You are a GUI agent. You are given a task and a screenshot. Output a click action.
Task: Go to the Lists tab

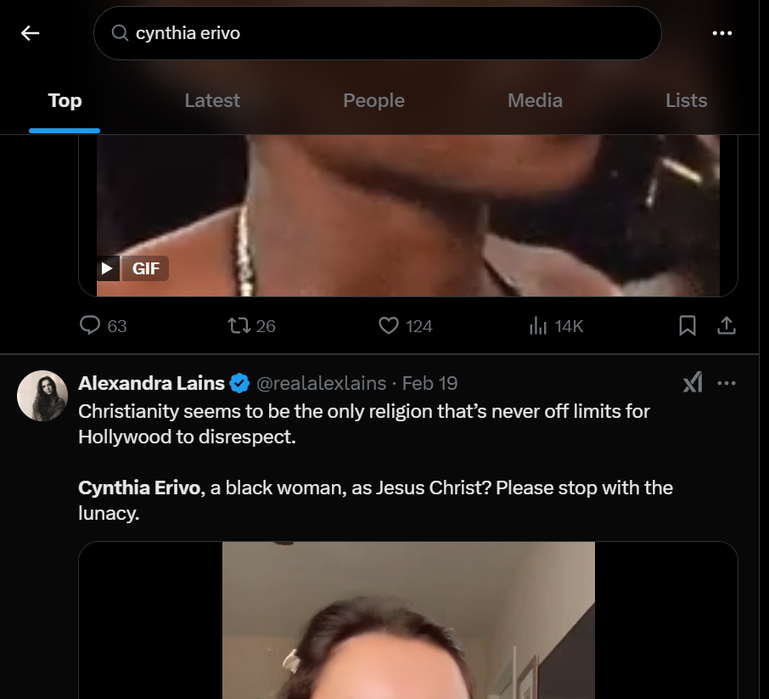[x=686, y=100]
